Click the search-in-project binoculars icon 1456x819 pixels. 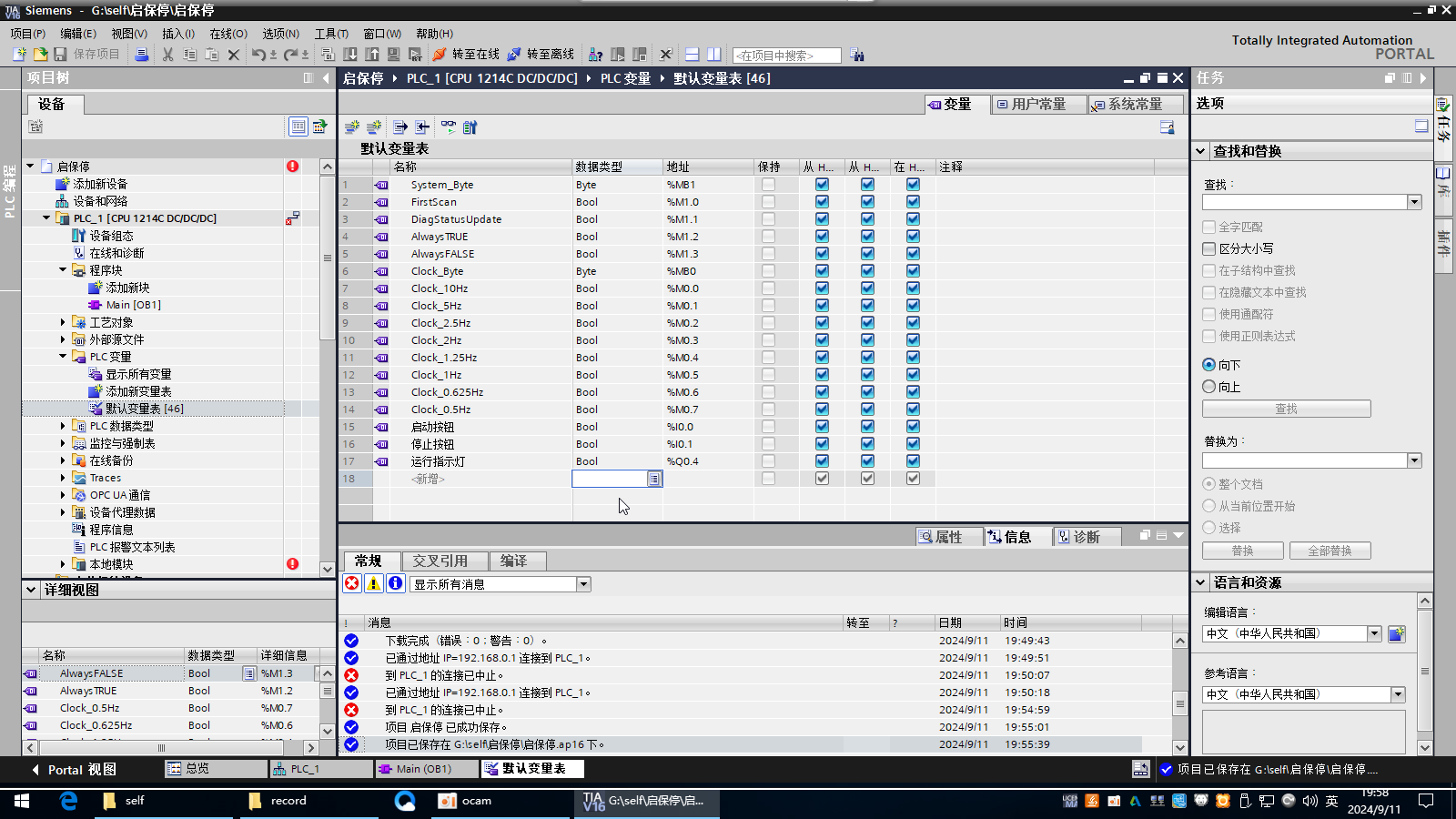point(857,56)
